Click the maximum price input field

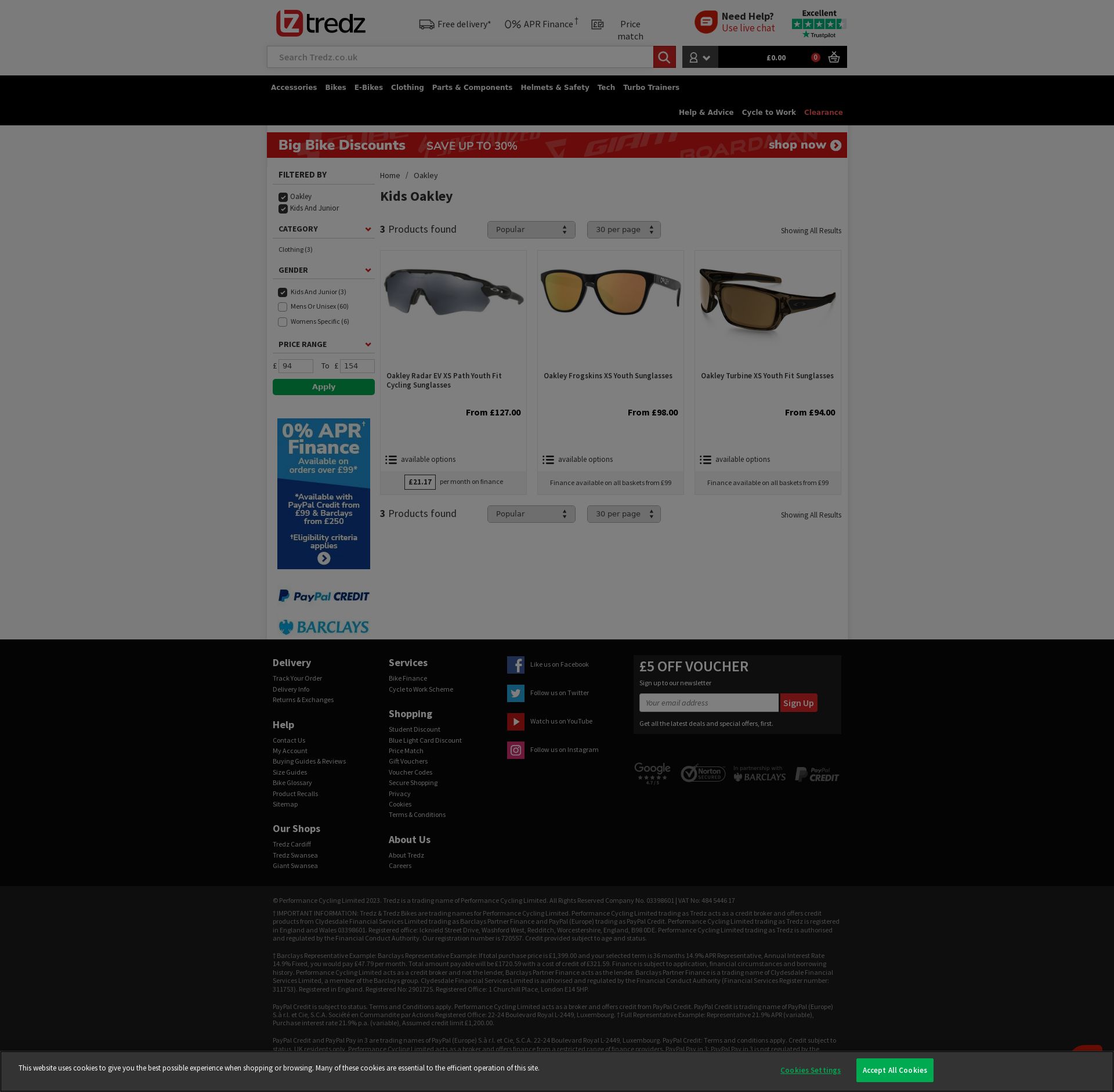click(357, 366)
